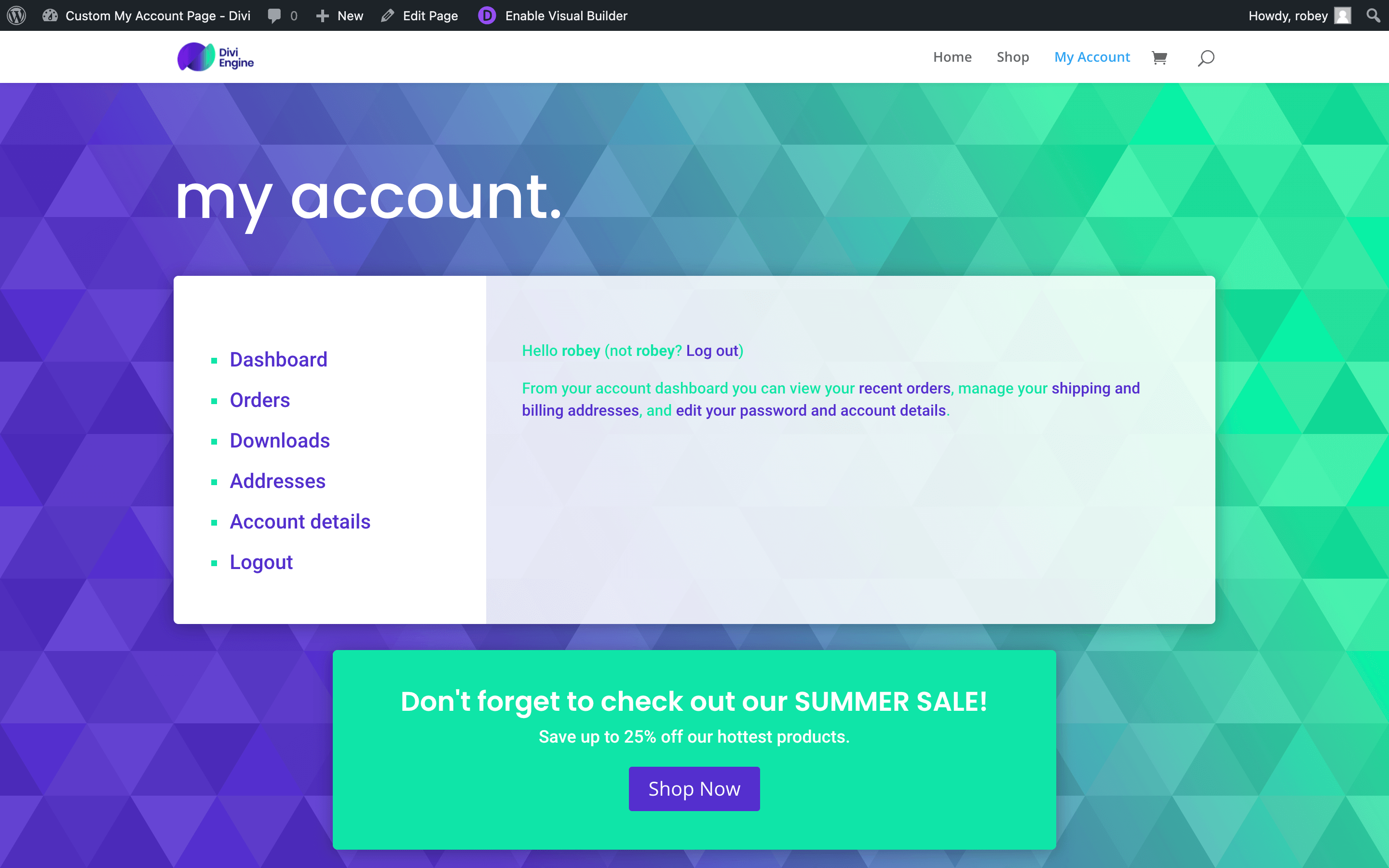The width and height of the screenshot is (1389, 868).
Task: Select the Dashboard menu item
Action: (x=278, y=359)
